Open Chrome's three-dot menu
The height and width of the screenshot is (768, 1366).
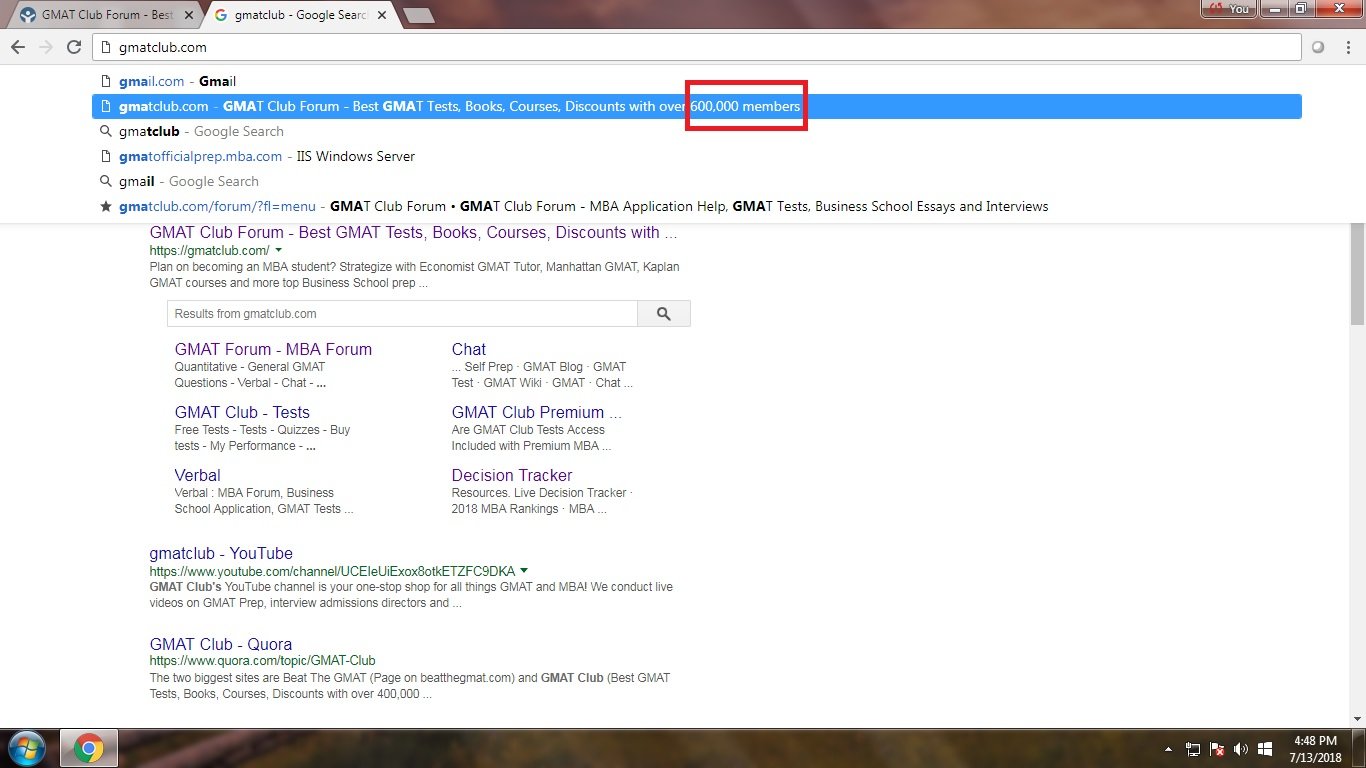coord(1346,47)
